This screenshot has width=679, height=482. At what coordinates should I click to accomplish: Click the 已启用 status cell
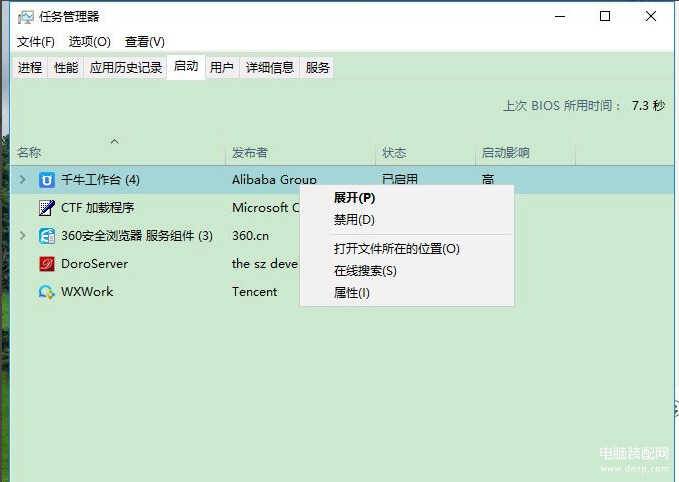[x=400, y=179]
